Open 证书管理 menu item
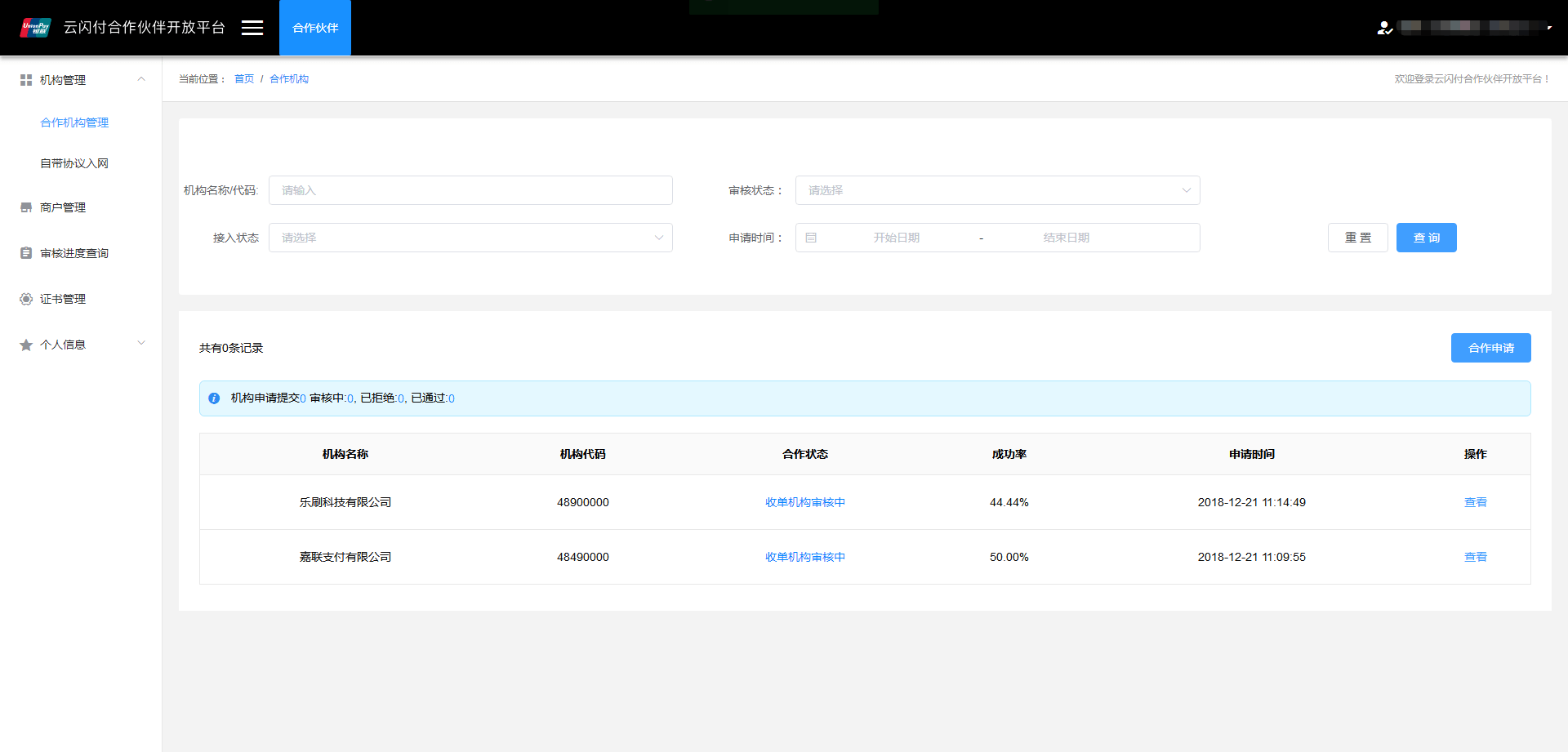This screenshot has width=1568, height=752. (x=63, y=299)
